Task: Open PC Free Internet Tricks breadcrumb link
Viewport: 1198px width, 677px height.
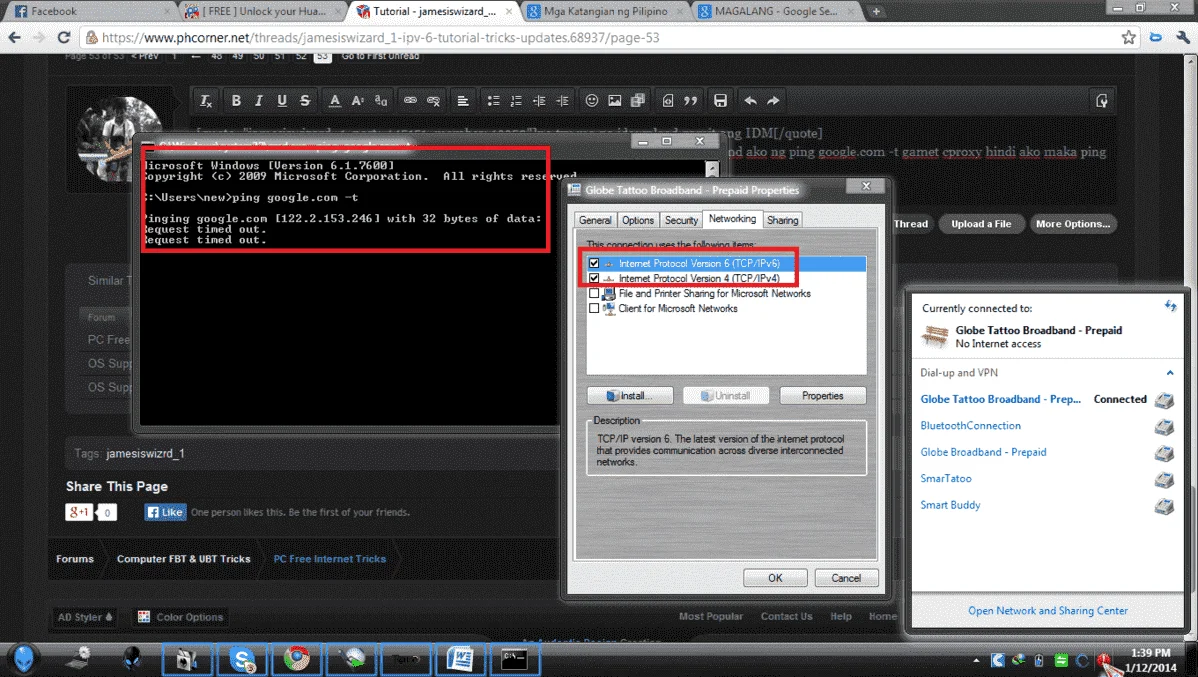Action: (329, 559)
